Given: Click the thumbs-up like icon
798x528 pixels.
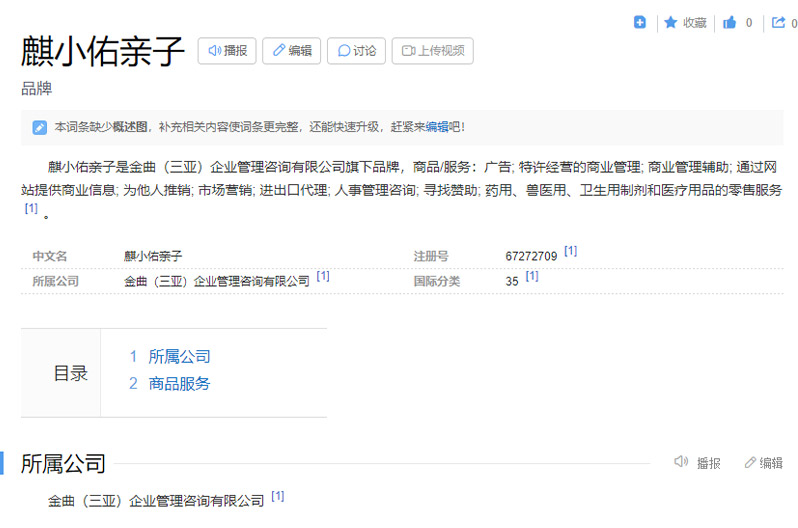Looking at the screenshot, I should (x=730, y=22).
